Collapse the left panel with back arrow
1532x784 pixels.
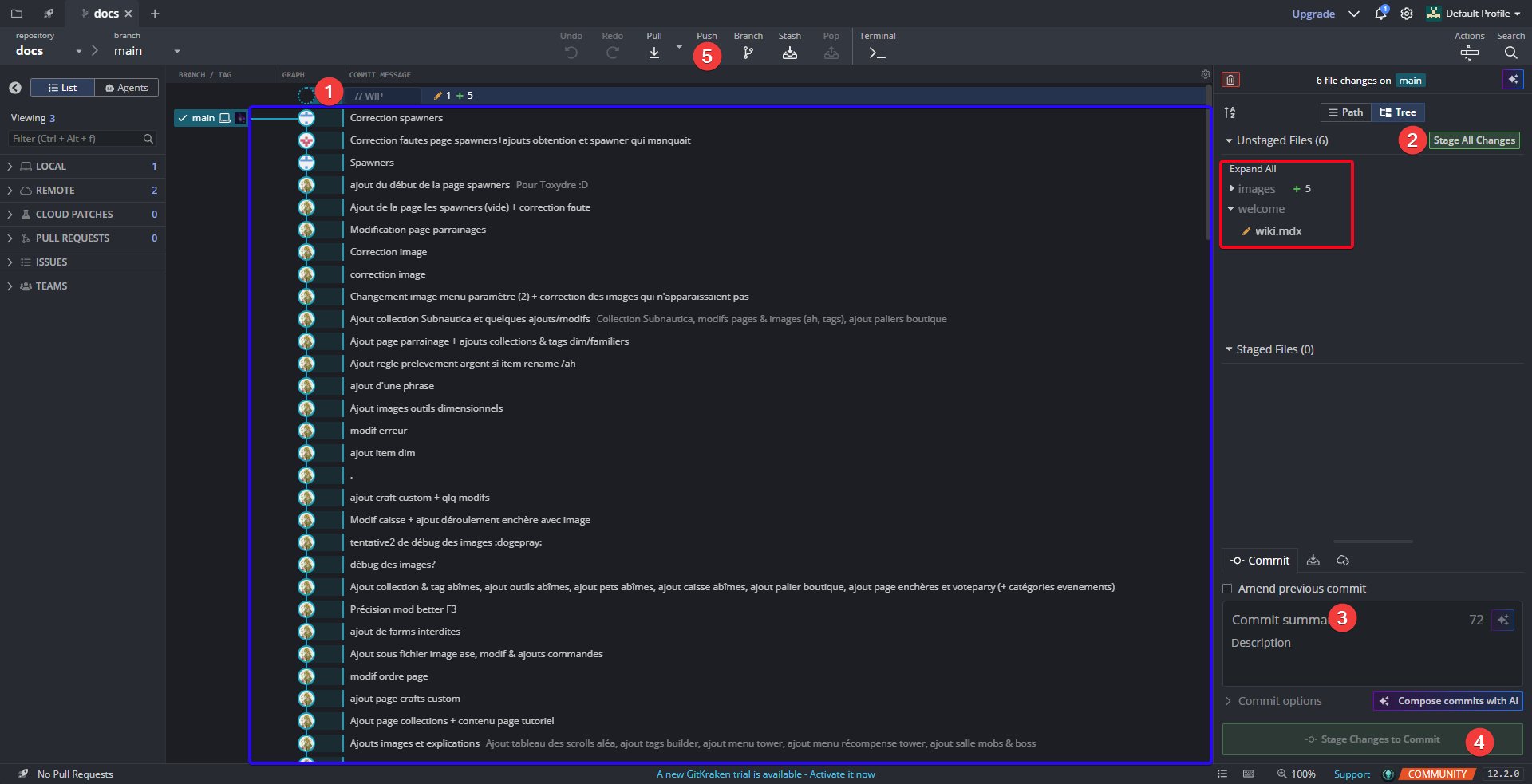[x=15, y=88]
